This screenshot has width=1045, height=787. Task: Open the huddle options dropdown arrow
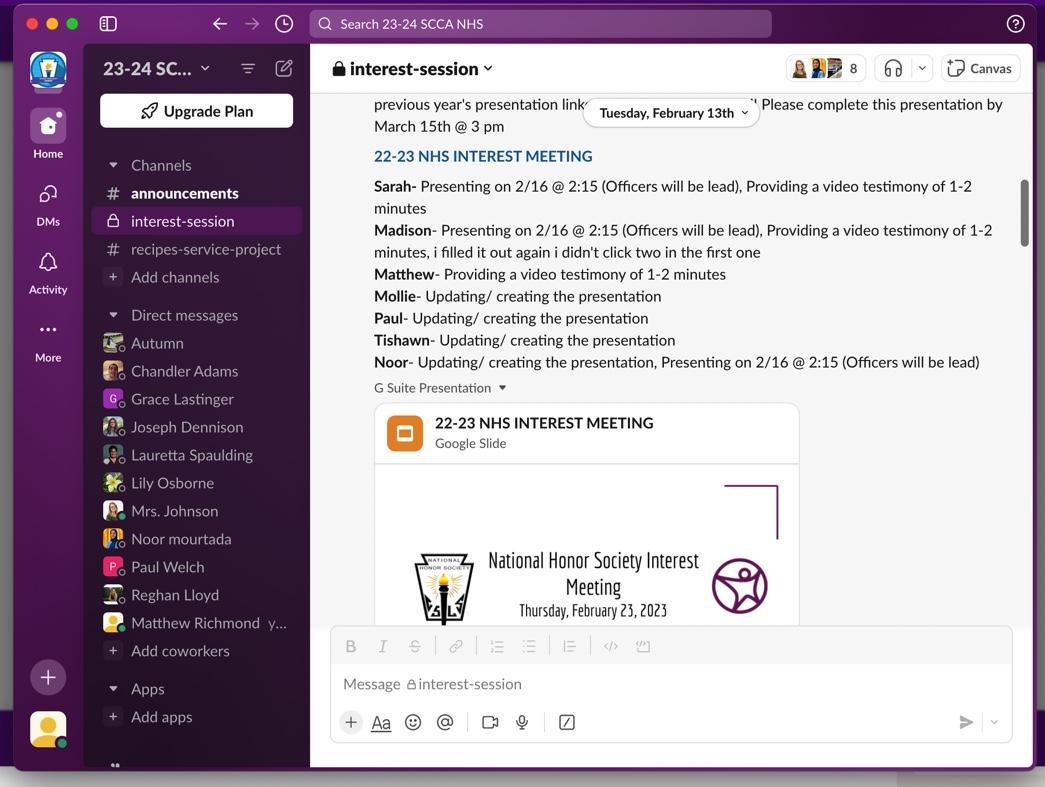tap(922, 69)
